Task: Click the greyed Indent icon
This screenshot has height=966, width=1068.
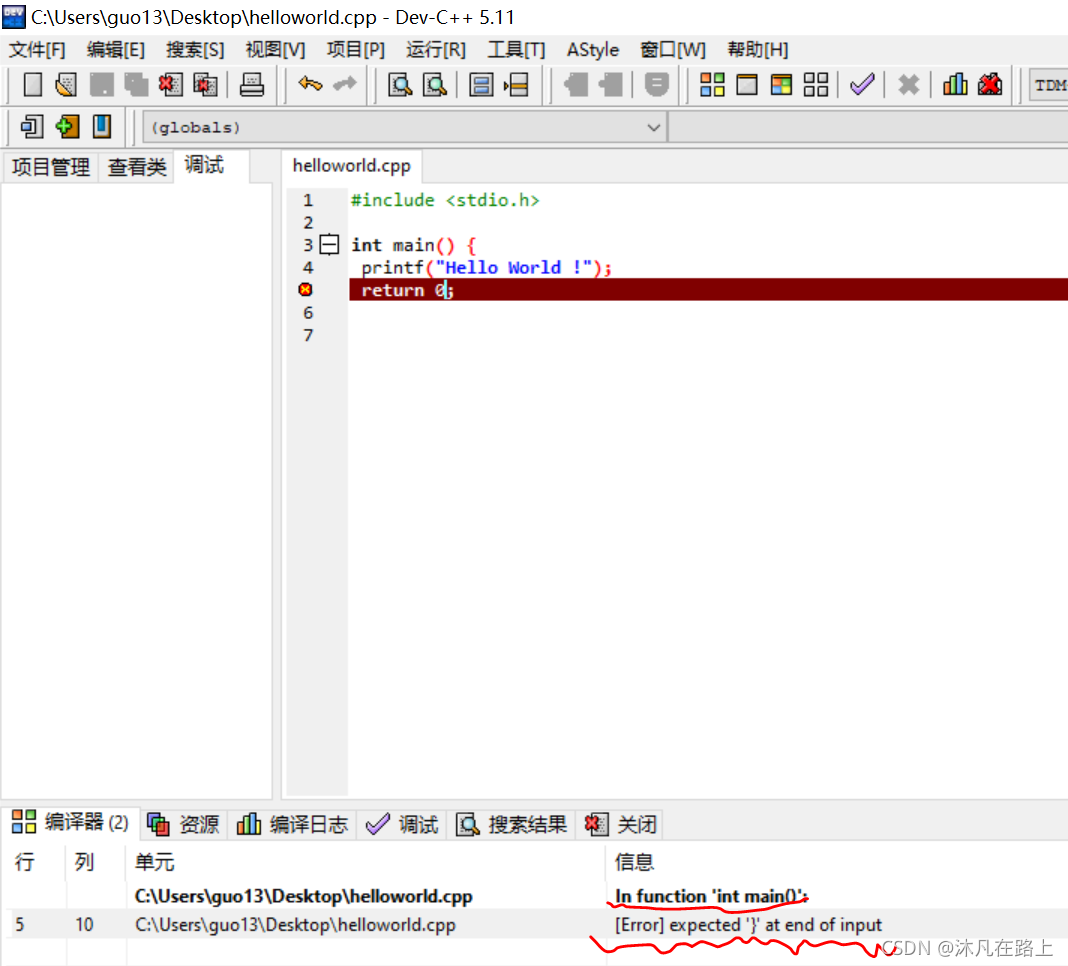Action: click(610, 84)
